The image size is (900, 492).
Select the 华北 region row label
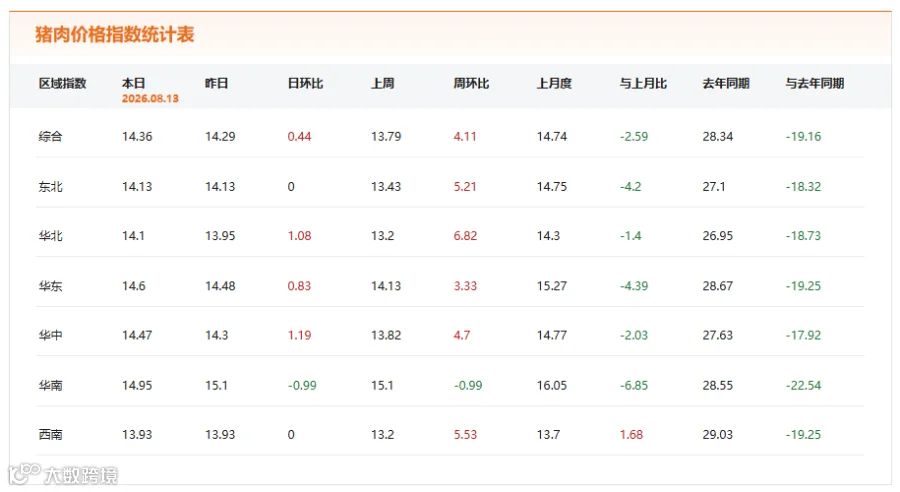click(51, 236)
